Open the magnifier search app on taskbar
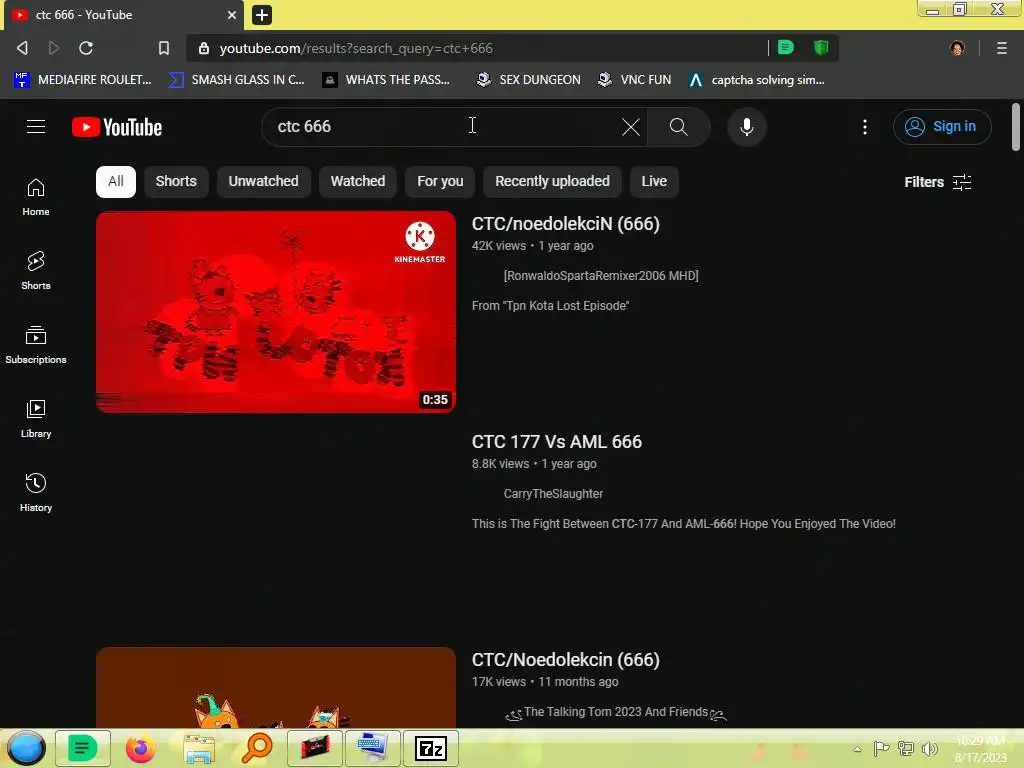This screenshot has height=768, width=1024. tap(257, 748)
